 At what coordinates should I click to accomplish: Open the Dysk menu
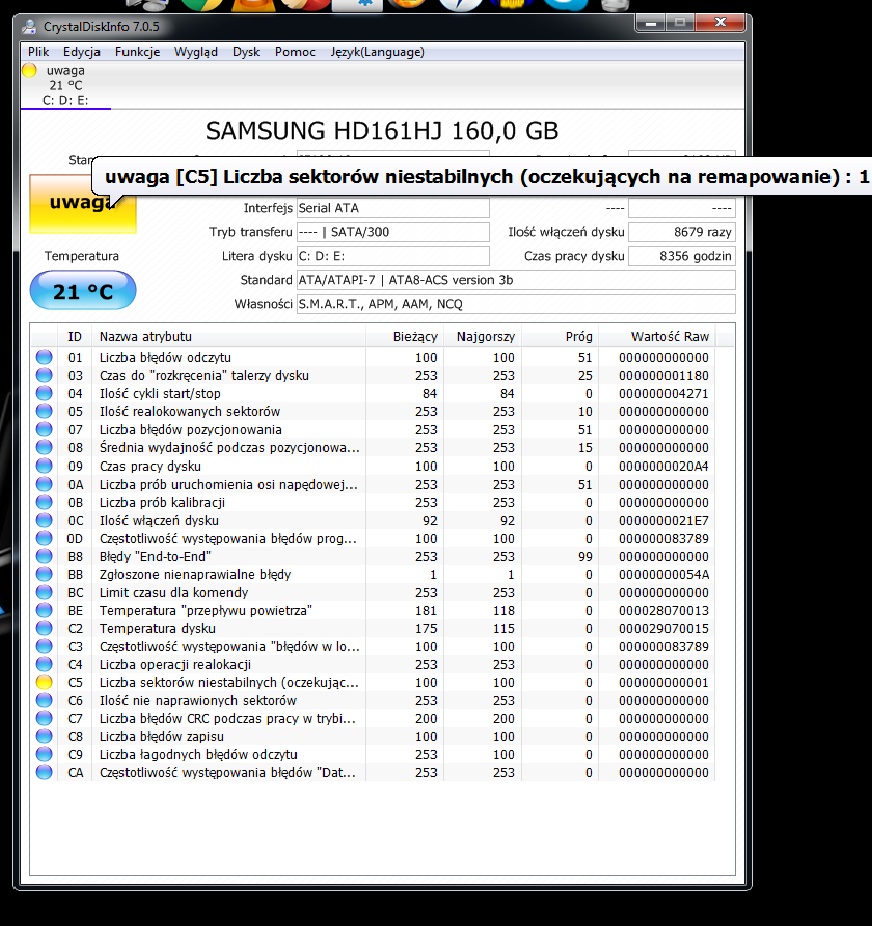[x=246, y=52]
